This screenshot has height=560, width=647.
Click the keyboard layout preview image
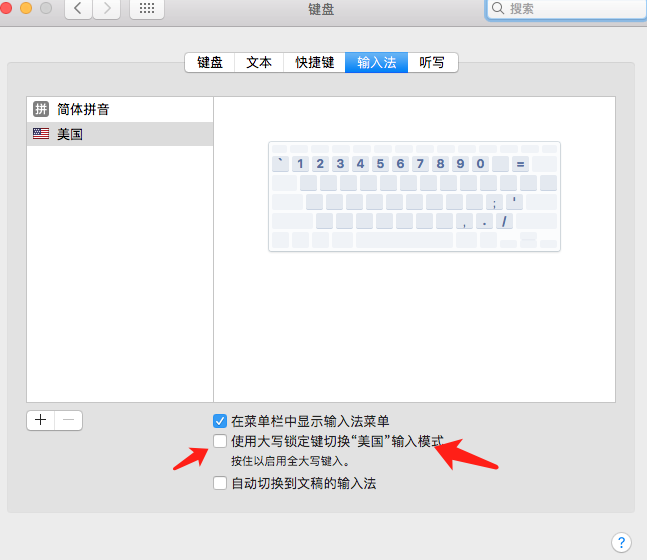click(414, 196)
